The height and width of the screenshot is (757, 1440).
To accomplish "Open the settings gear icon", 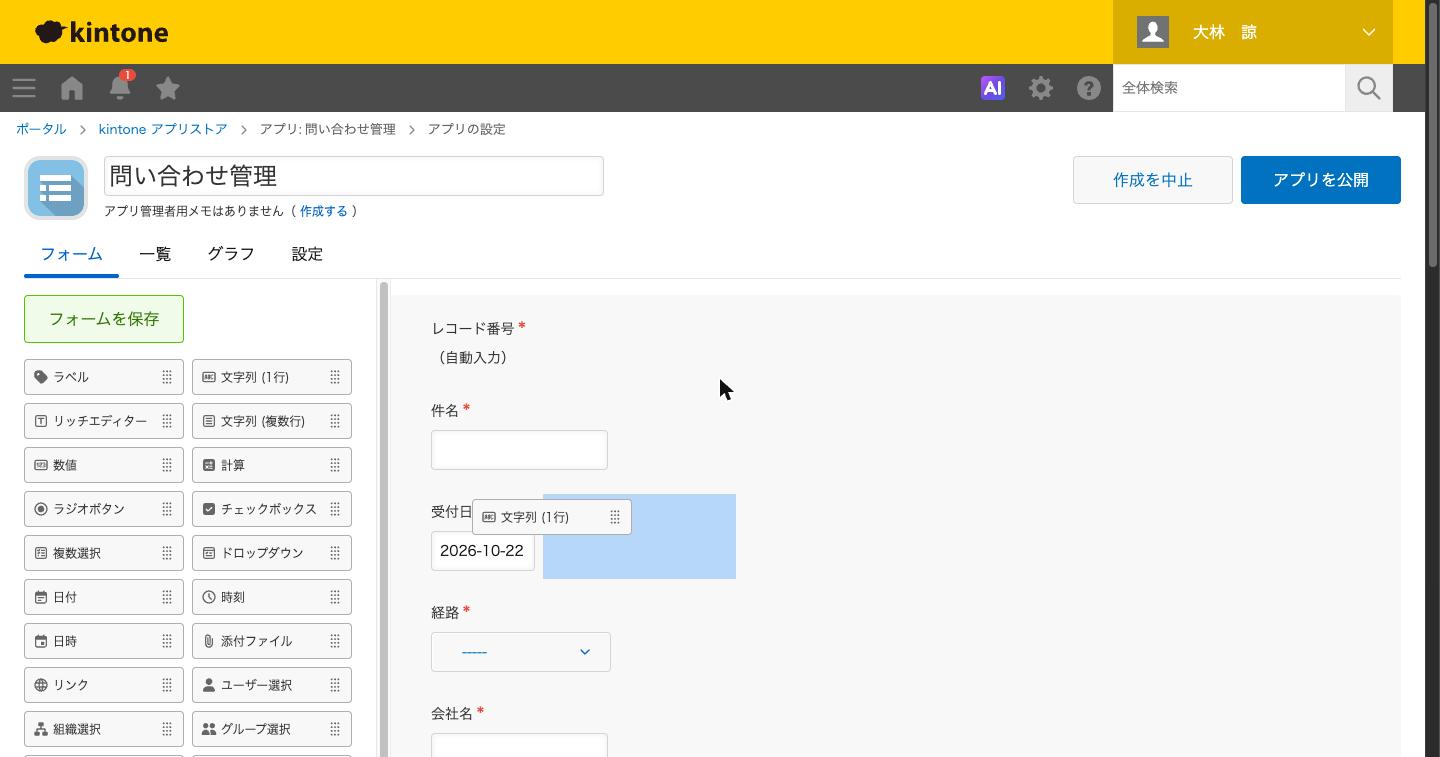I will coord(1041,88).
